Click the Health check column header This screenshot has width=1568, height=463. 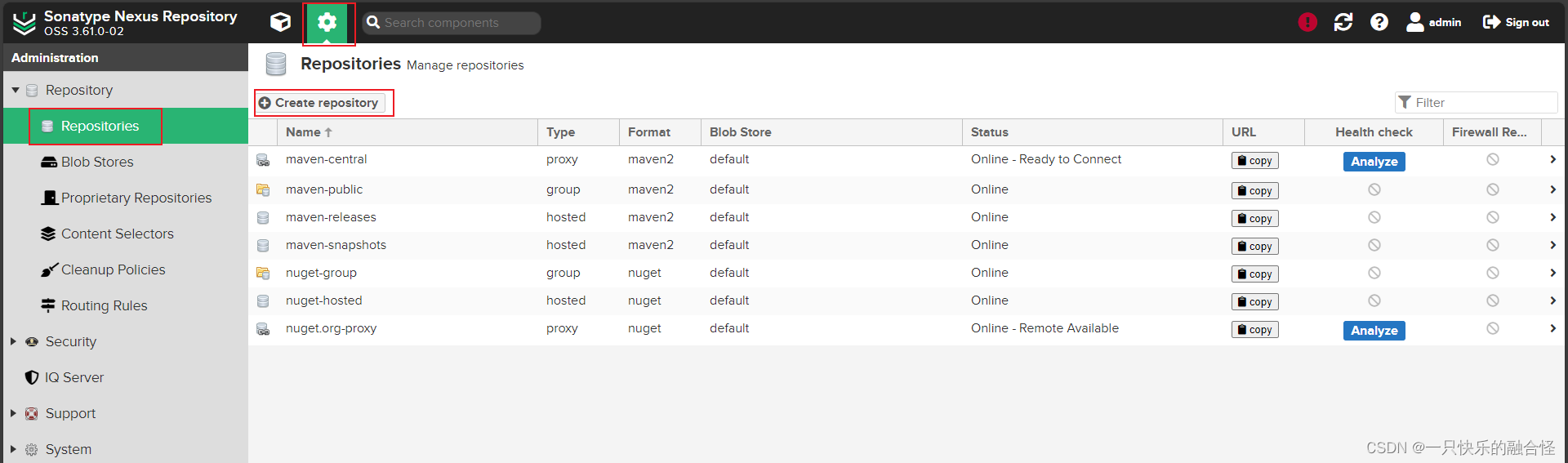click(1374, 131)
